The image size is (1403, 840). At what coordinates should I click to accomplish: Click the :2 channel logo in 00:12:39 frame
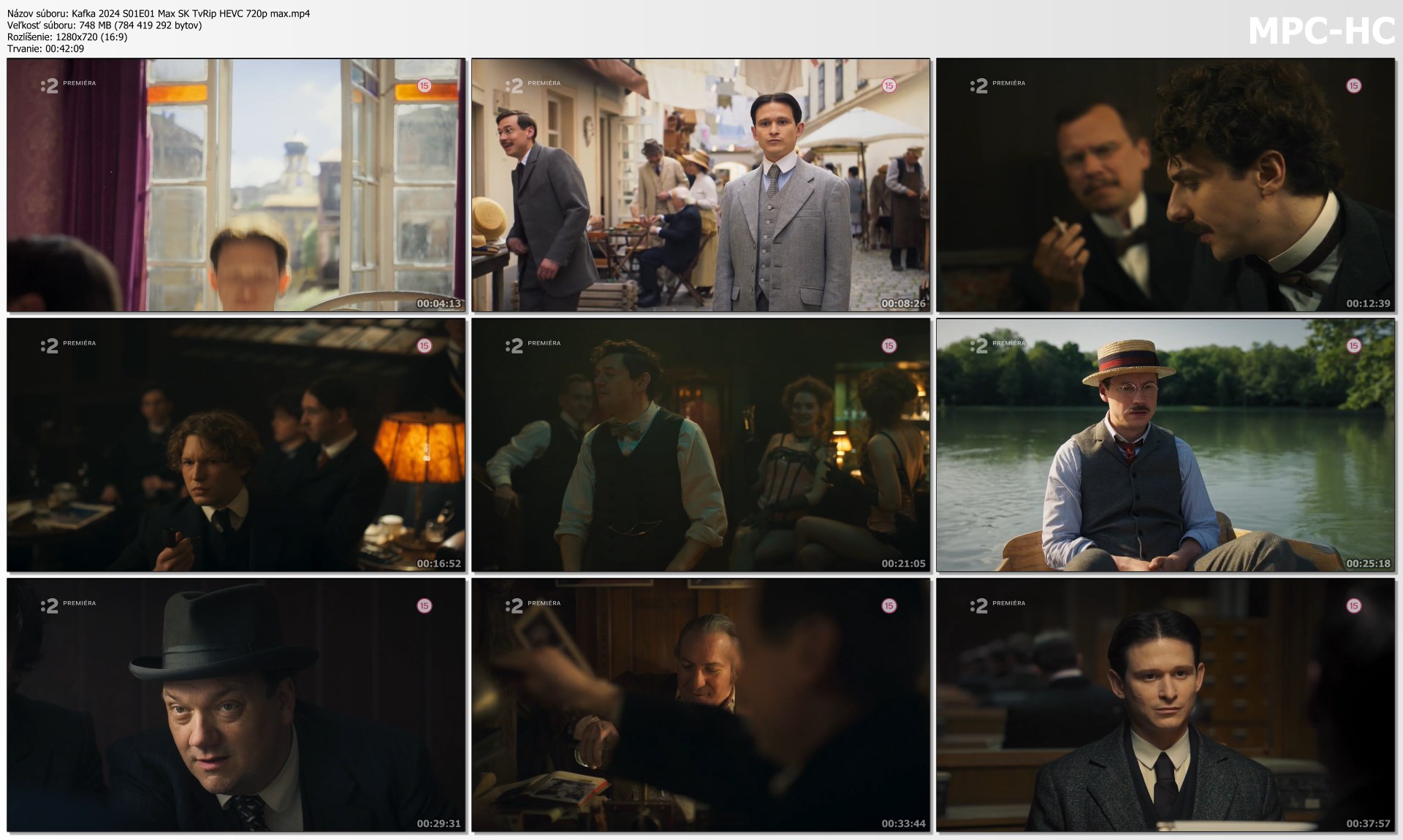978,86
